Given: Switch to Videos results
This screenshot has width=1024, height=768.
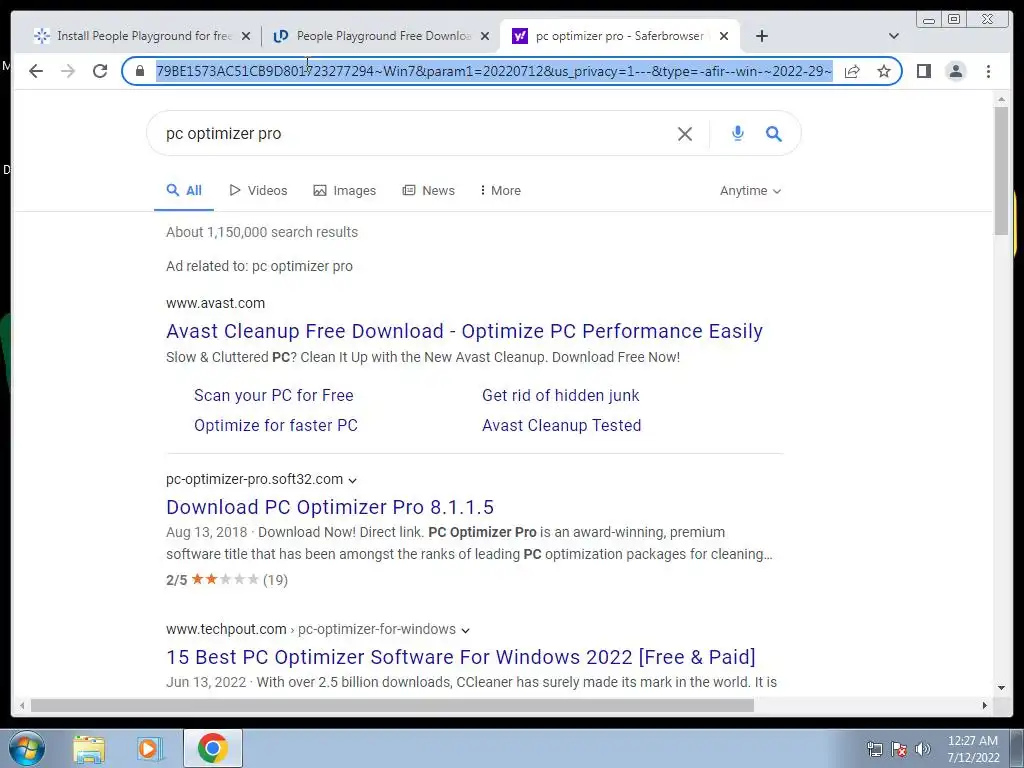Looking at the screenshot, I should [259, 191].
